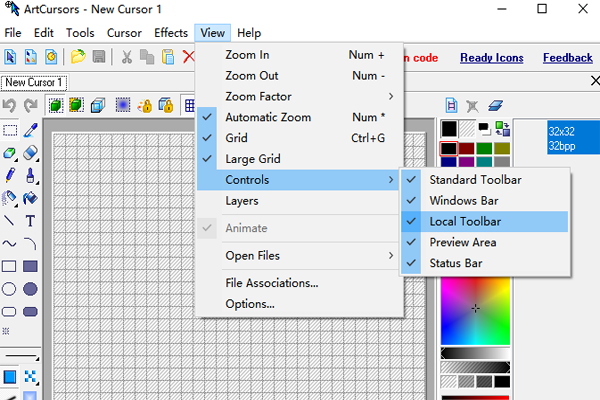Click the Undo arrow icon
The image size is (600, 400).
9,105
